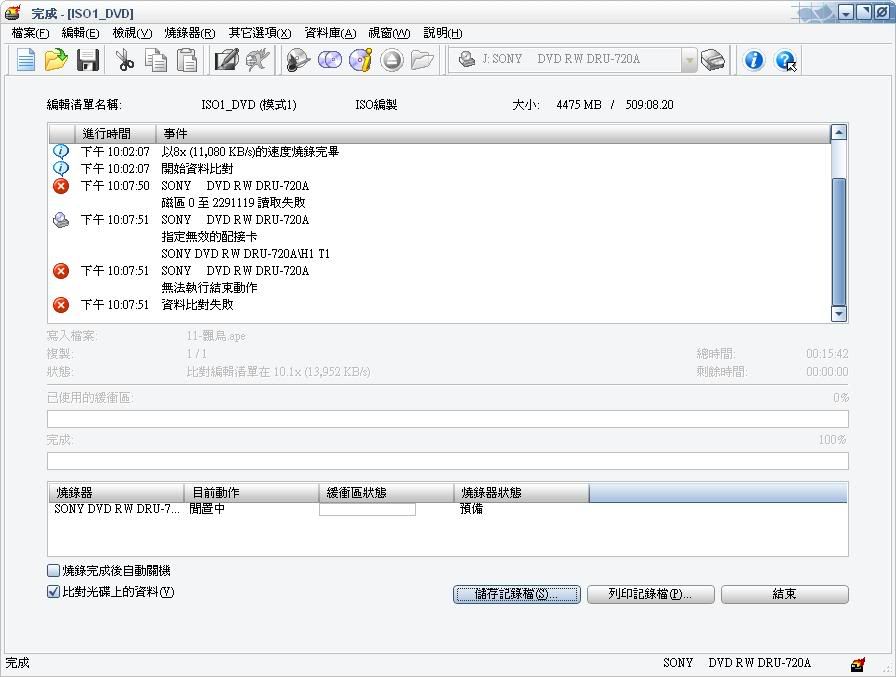
Task: Eject the disc with the eject icon
Action: (391, 59)
